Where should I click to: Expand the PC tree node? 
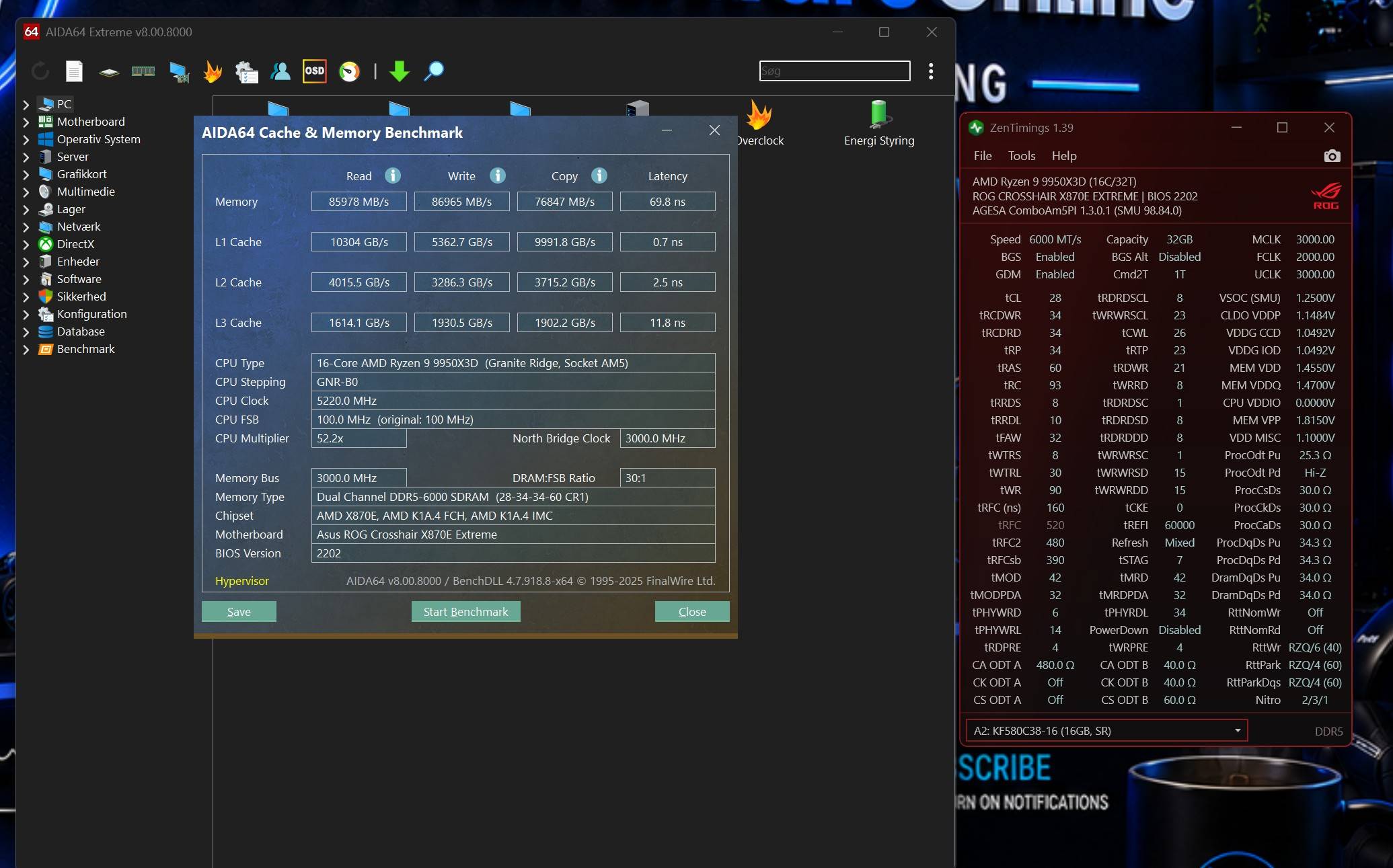point(26,104)
